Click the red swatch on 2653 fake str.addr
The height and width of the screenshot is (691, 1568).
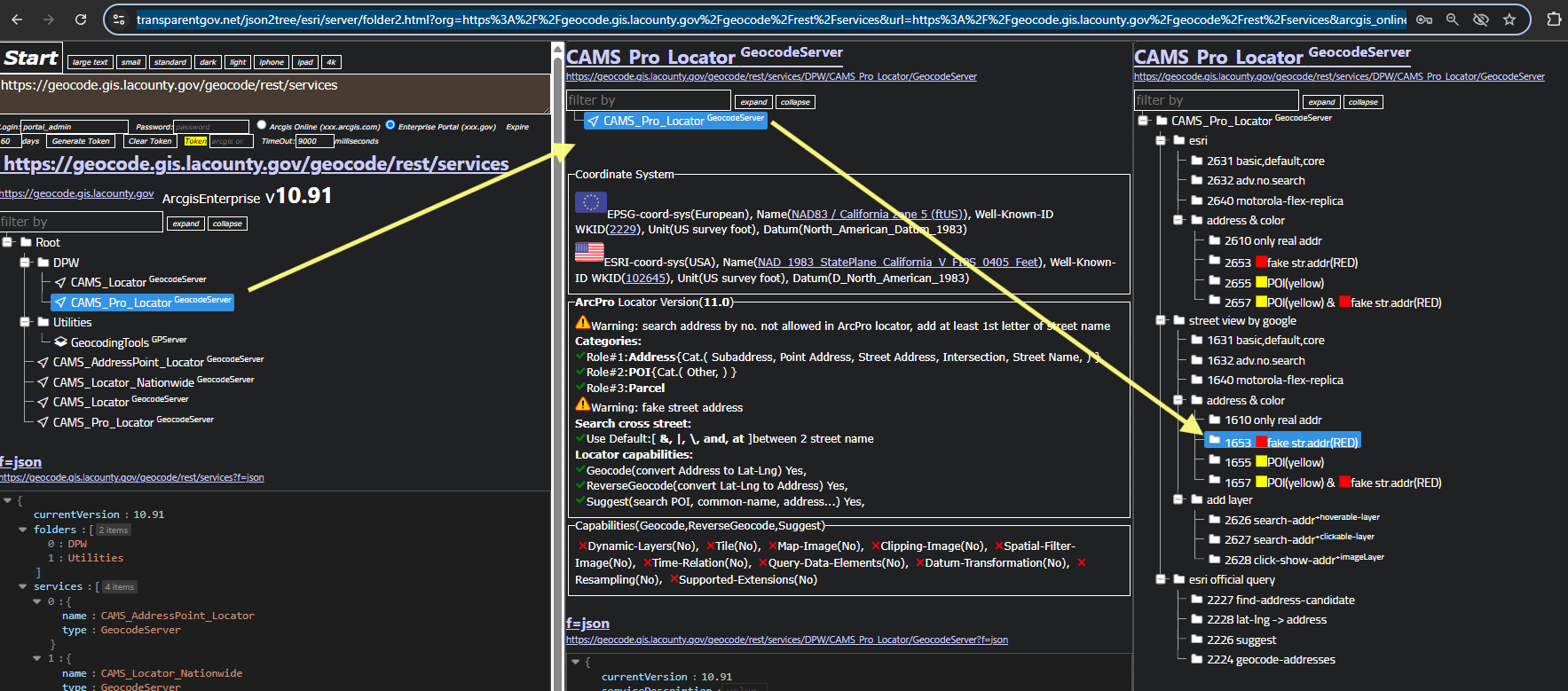[x=1261, y=263]
